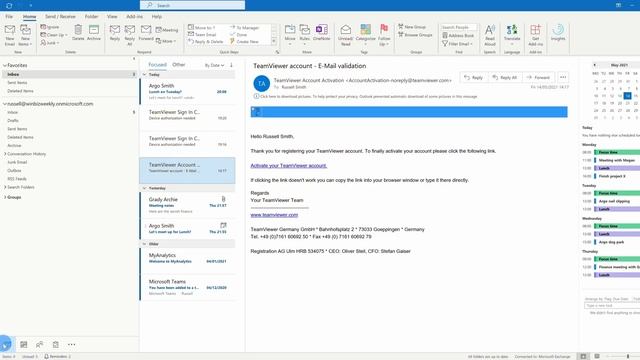Open the More respond options dropdown
The width and height of the screenshot is (640, 360).
(166, 41)
